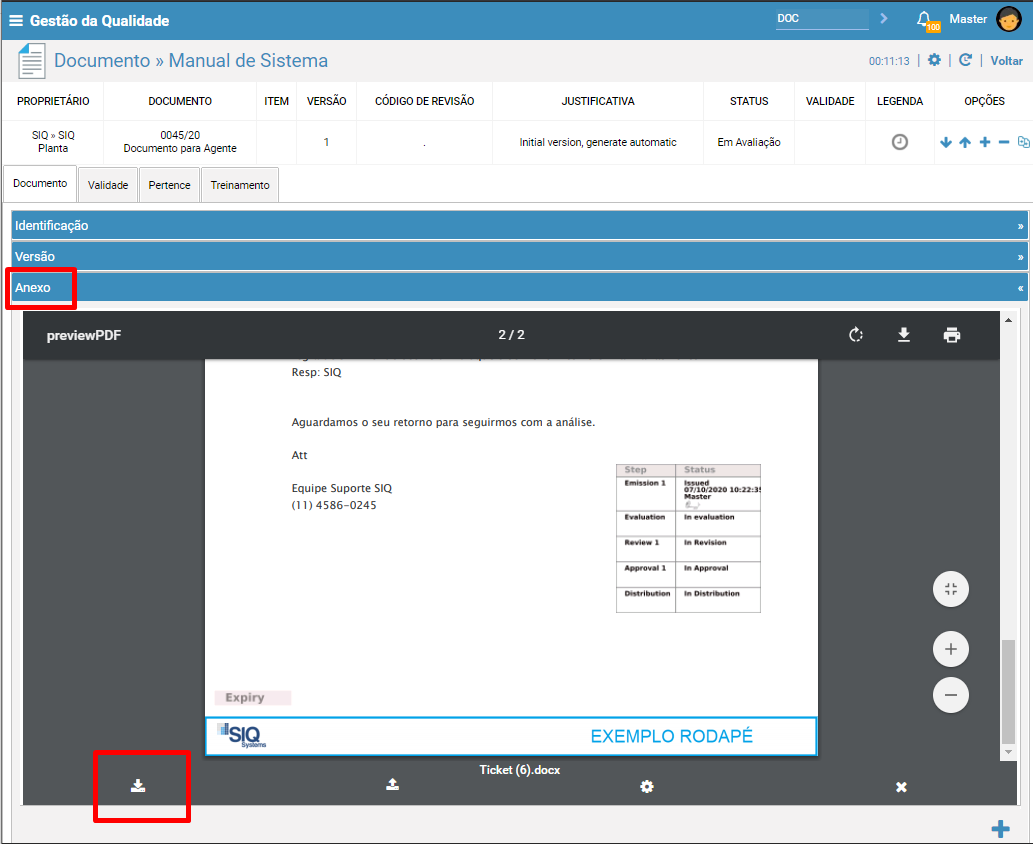Zoom out the PDF preview
Screen dimensions: 1033x844
pos(951,695)
